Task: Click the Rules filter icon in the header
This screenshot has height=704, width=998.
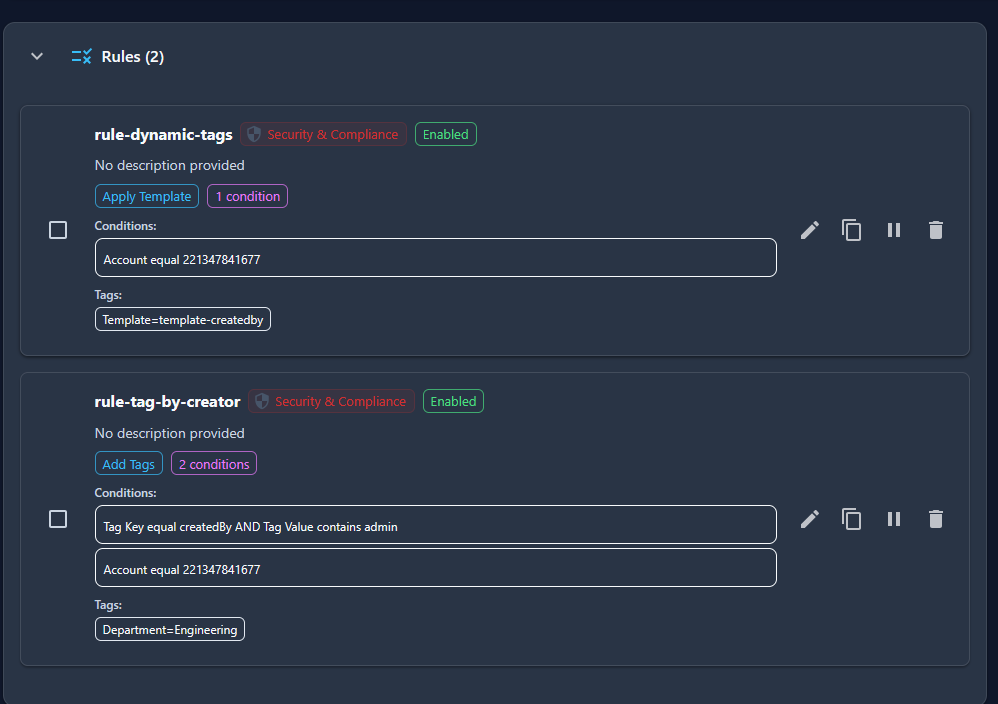Action: (x=81, y=56)
